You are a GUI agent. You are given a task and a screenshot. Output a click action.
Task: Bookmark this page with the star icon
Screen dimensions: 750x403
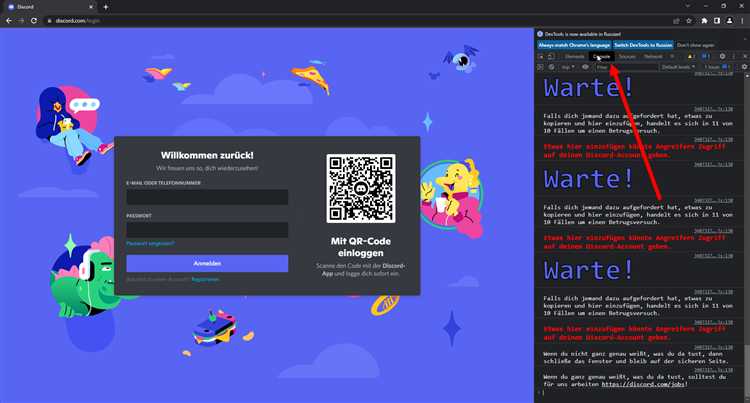click(x=689, y=21)
